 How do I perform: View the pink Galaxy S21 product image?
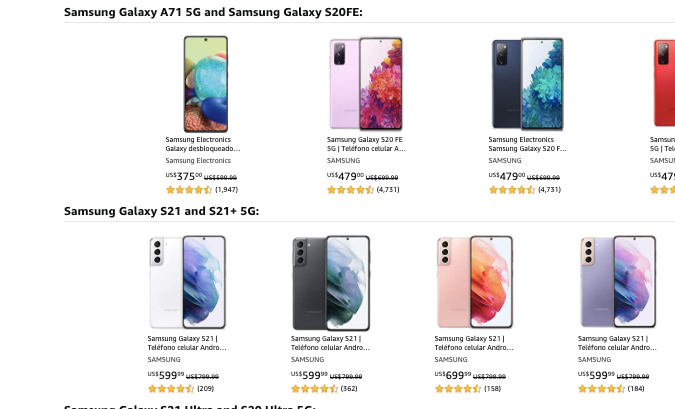(x=475, y=282)
